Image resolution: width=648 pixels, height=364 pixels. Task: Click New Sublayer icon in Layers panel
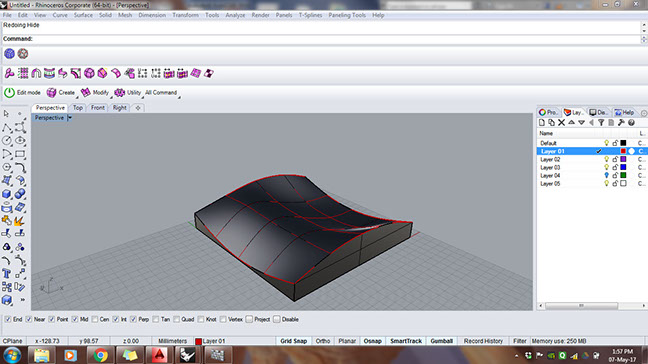tap(551, 123)
